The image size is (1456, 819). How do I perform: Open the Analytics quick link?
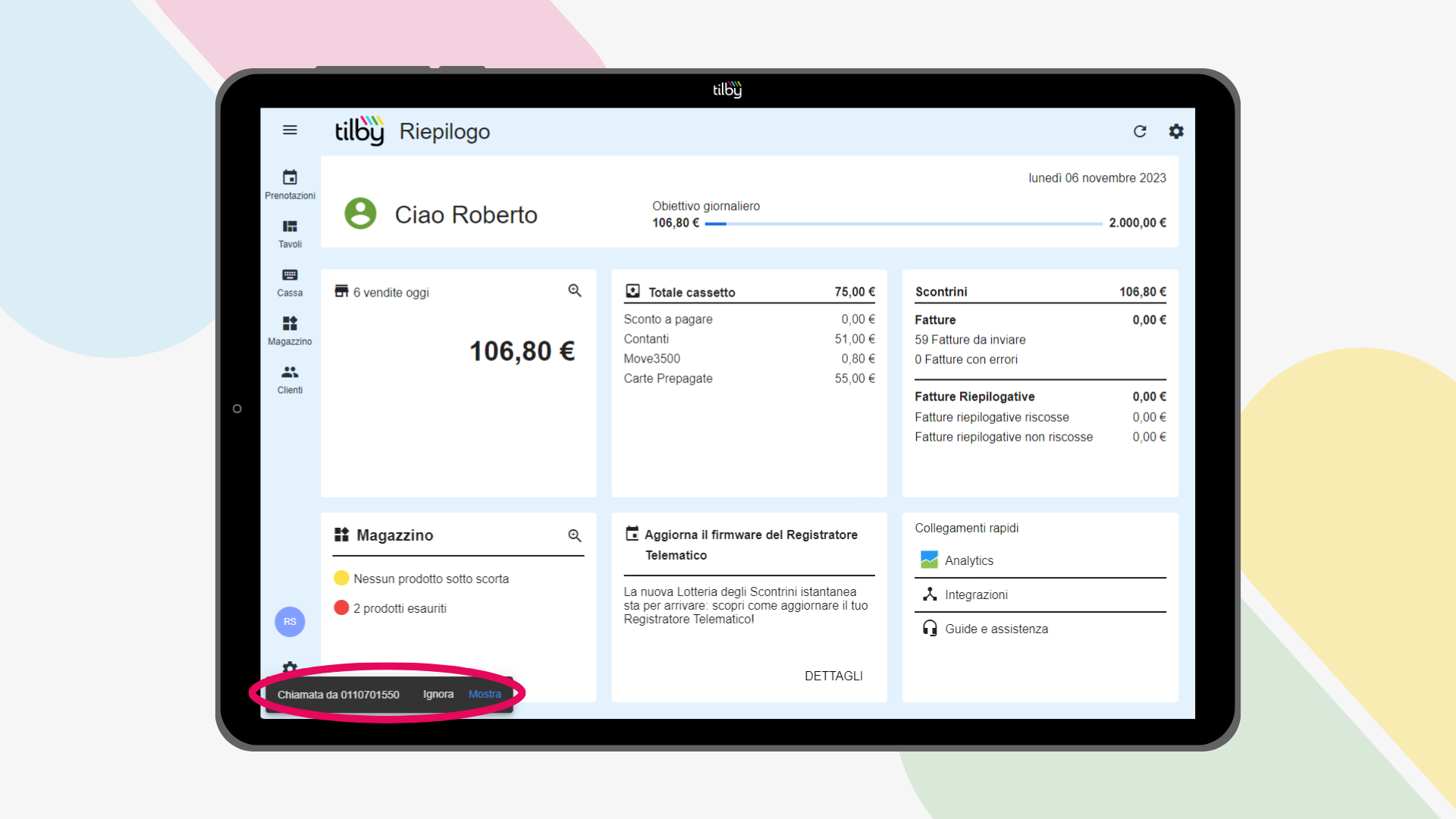click(968, 560)
